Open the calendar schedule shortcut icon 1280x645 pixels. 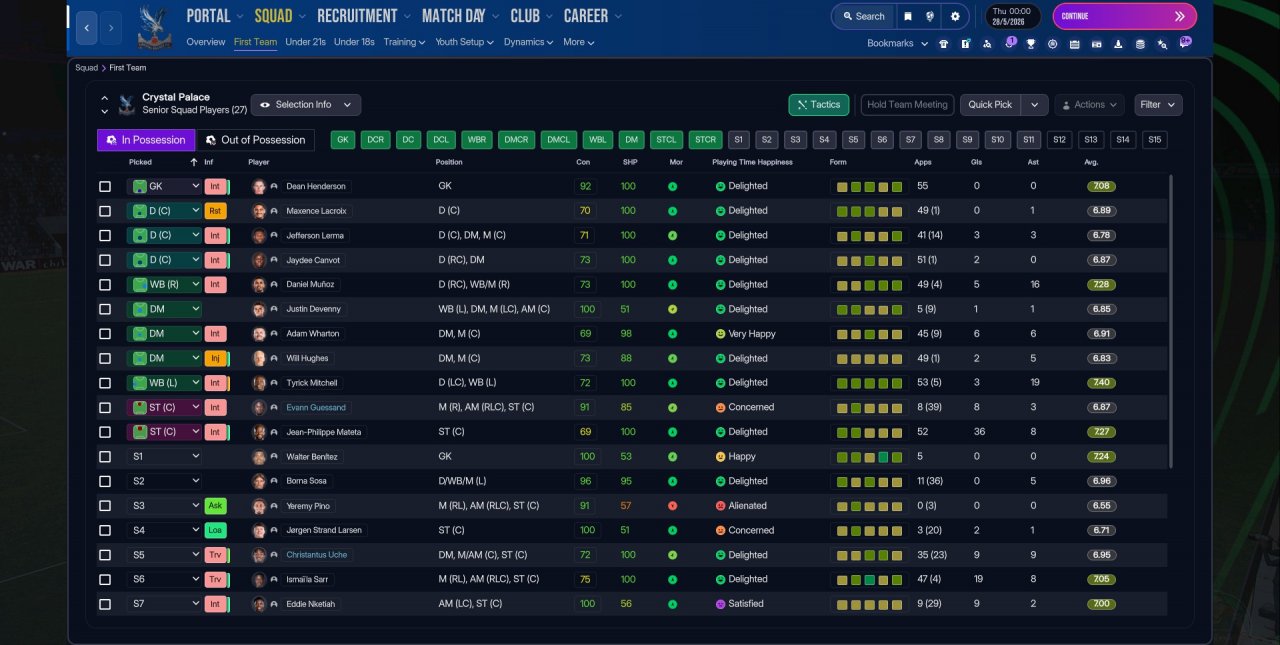pos(1074,44)
